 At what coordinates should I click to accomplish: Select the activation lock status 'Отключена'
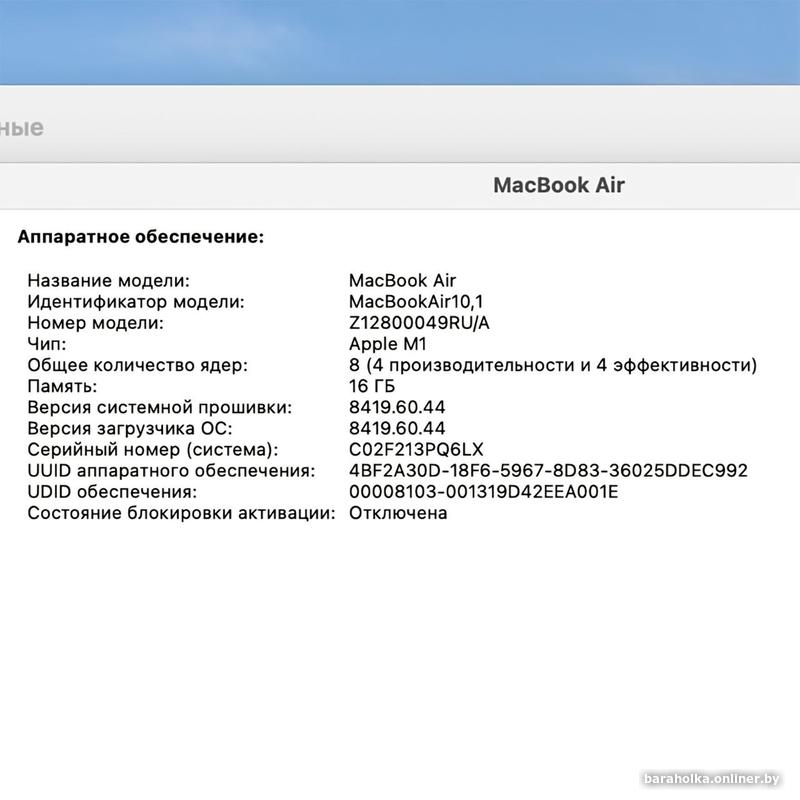coord(398,513)
